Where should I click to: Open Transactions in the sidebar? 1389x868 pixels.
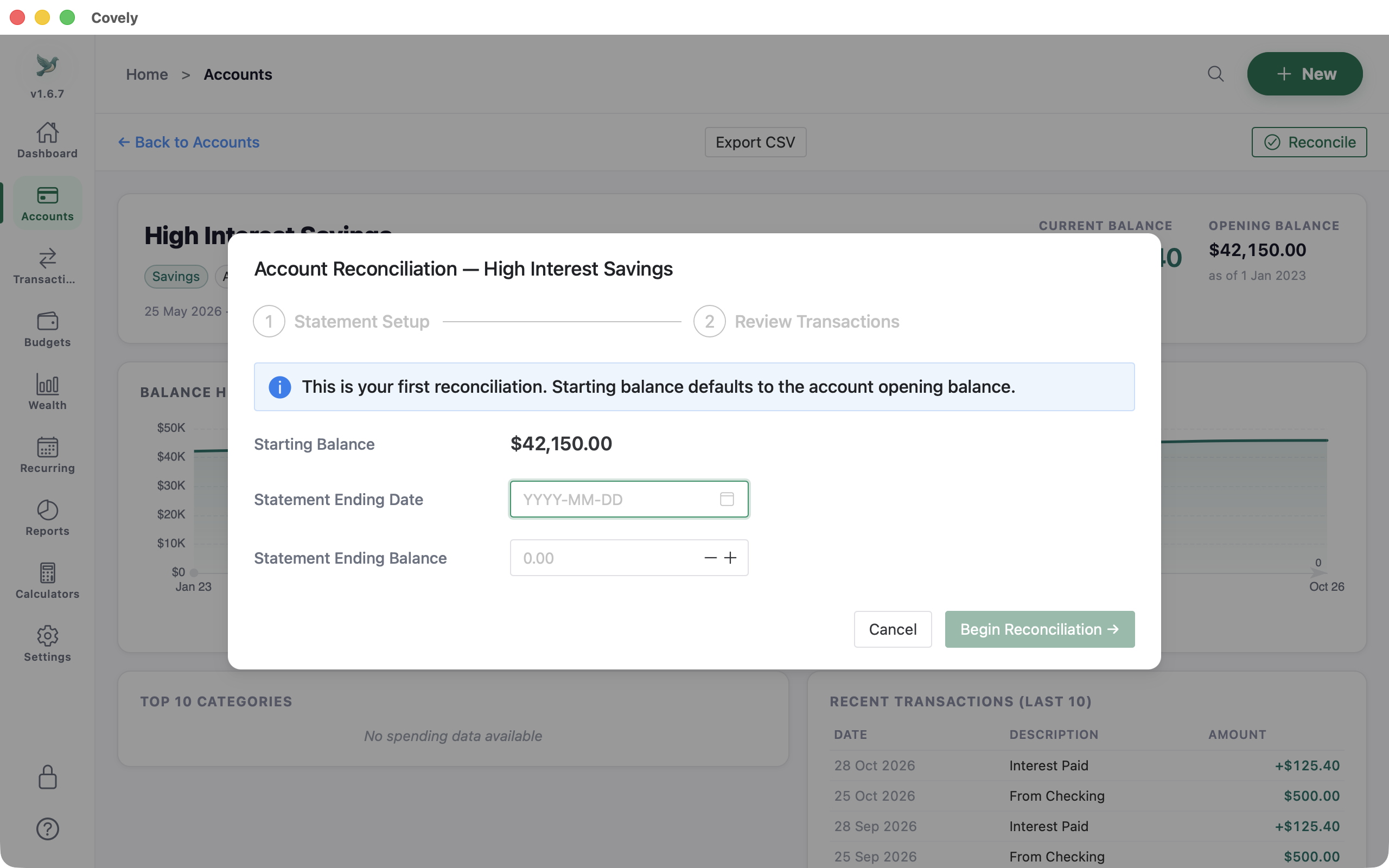(x=47, y=266)
